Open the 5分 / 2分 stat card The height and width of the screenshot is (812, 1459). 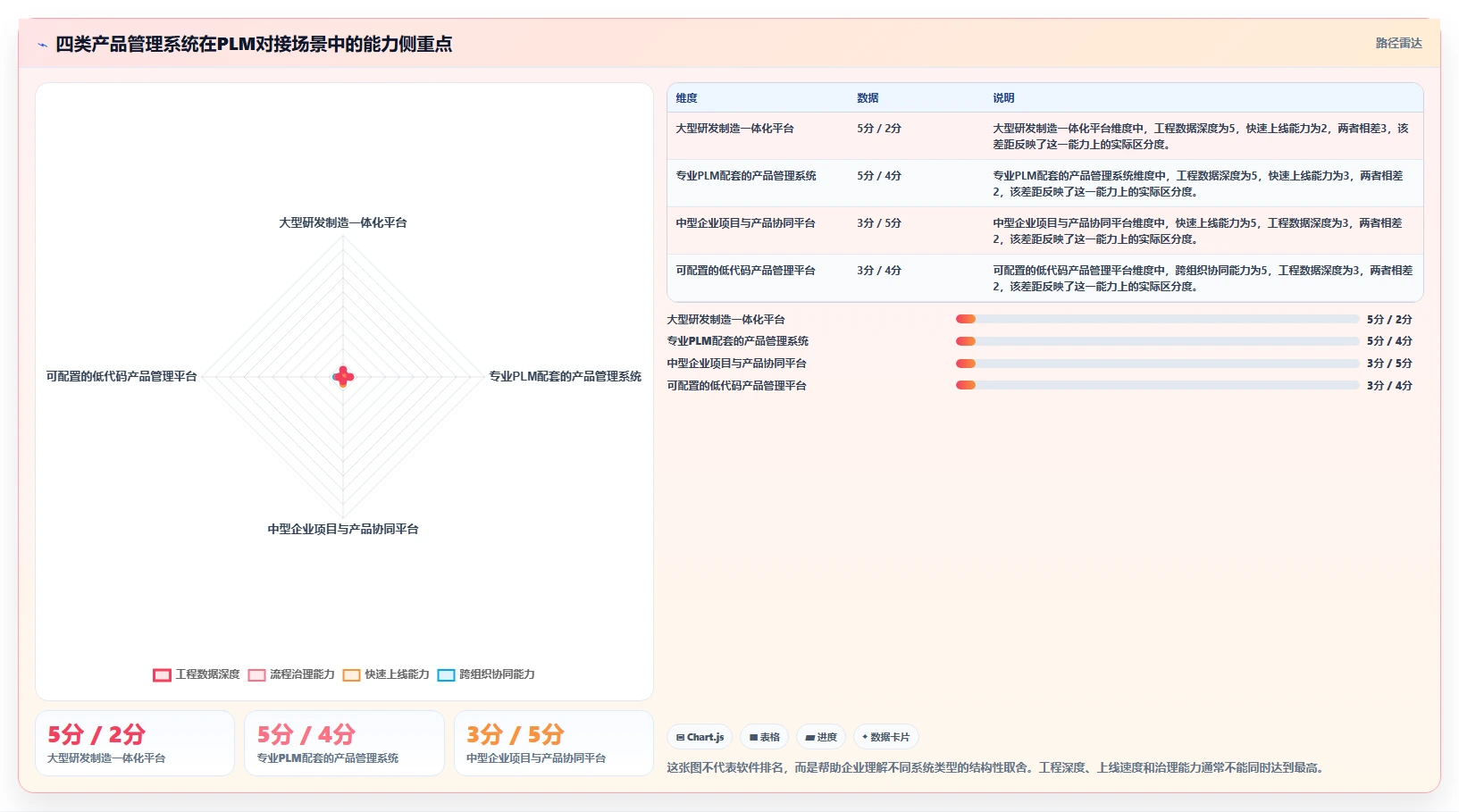click(135, 743)
